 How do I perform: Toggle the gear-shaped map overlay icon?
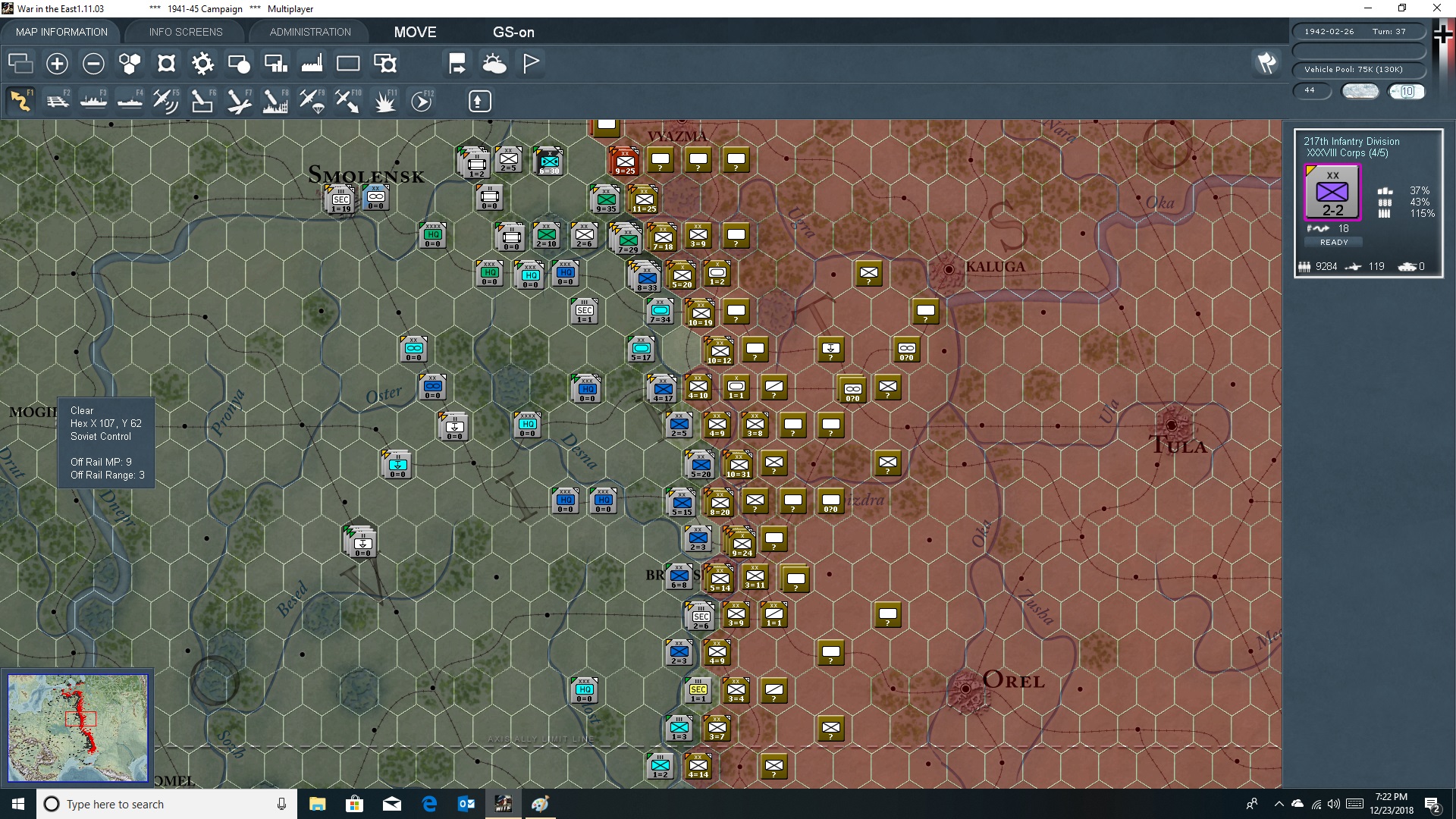tap(202, 64)
